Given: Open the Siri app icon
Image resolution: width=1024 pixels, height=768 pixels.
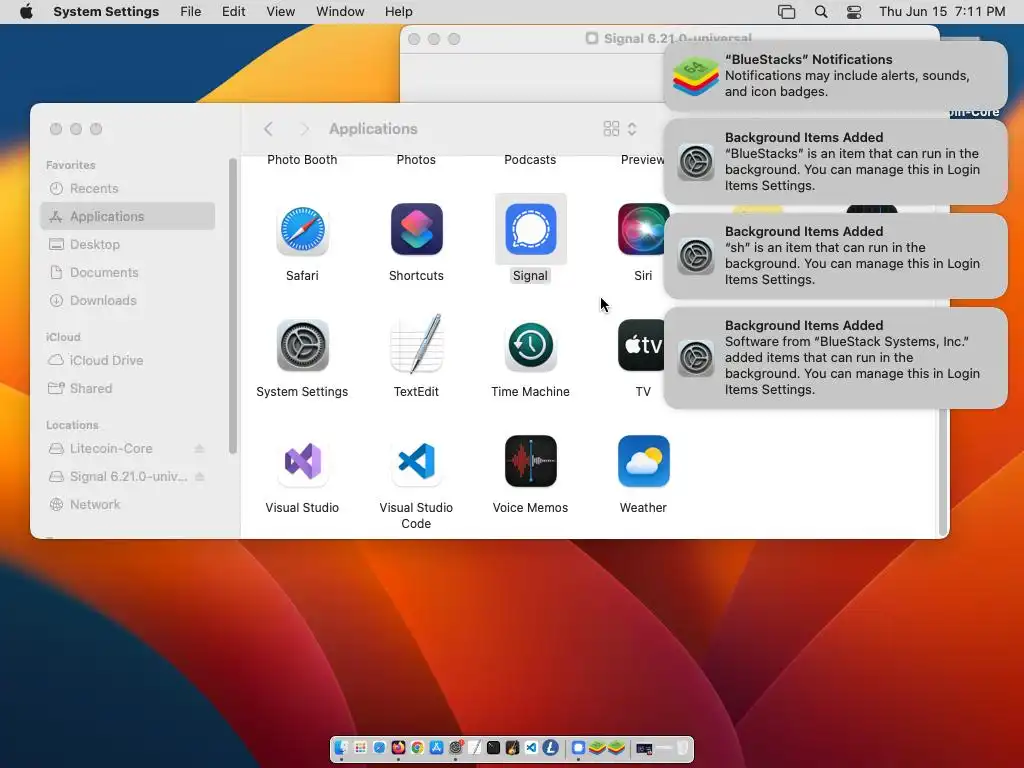Looking at the screenshot, I should pos(643,229).
